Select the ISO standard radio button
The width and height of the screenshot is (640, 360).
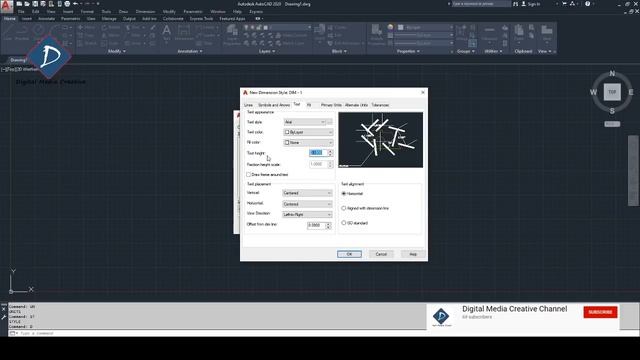(x=344, y=223)
